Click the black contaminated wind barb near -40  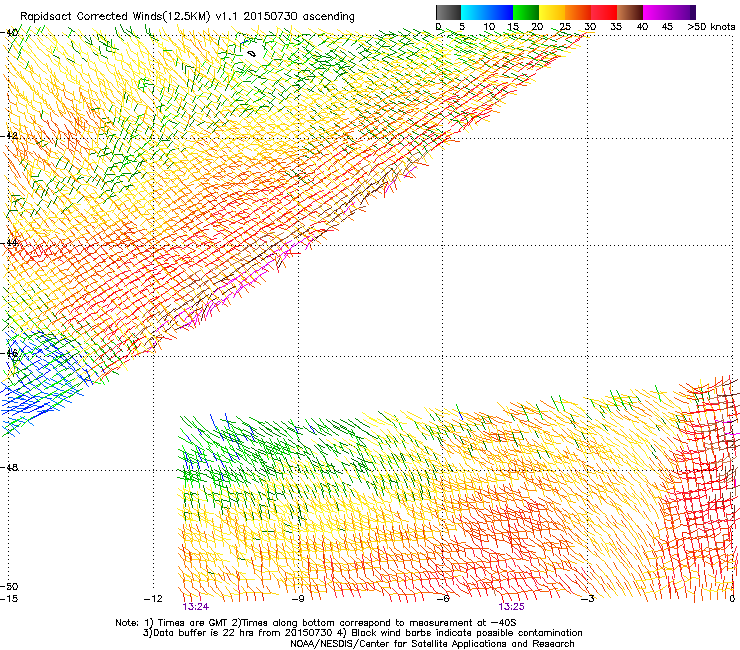252,53
